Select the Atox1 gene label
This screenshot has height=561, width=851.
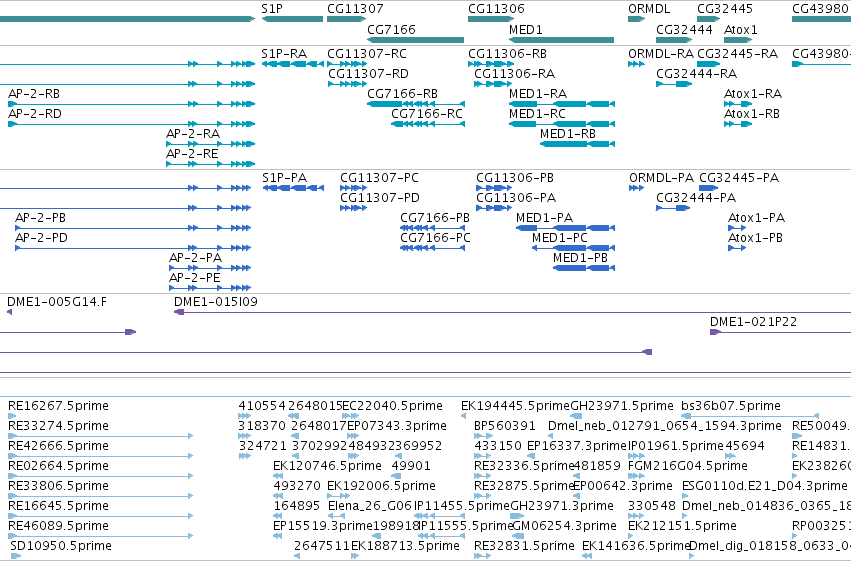pos(740,29)
